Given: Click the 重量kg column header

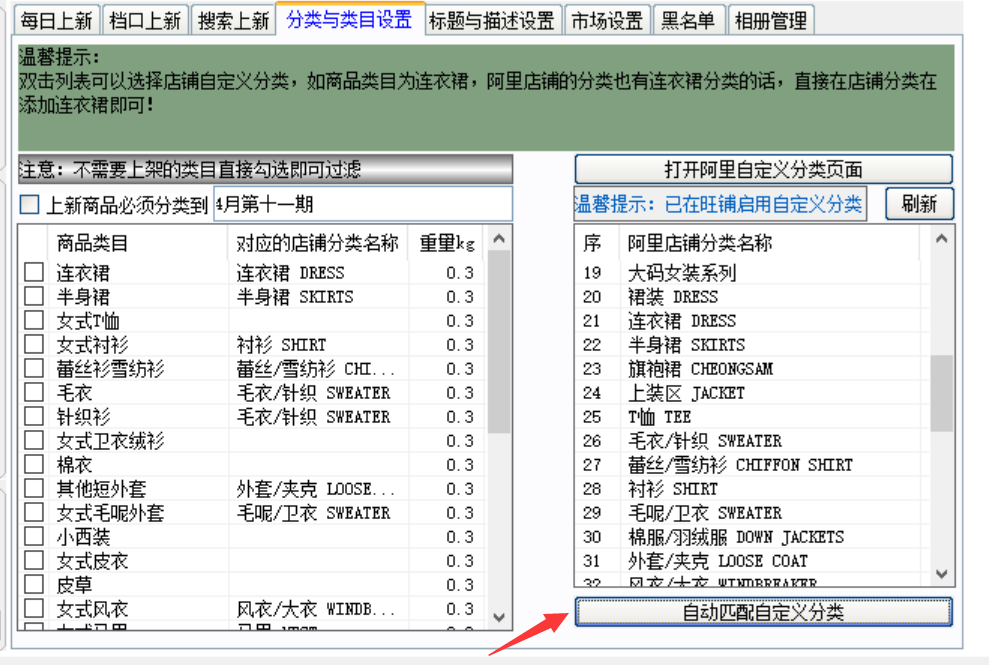Looking at the screenshot, I should [447, 243].
